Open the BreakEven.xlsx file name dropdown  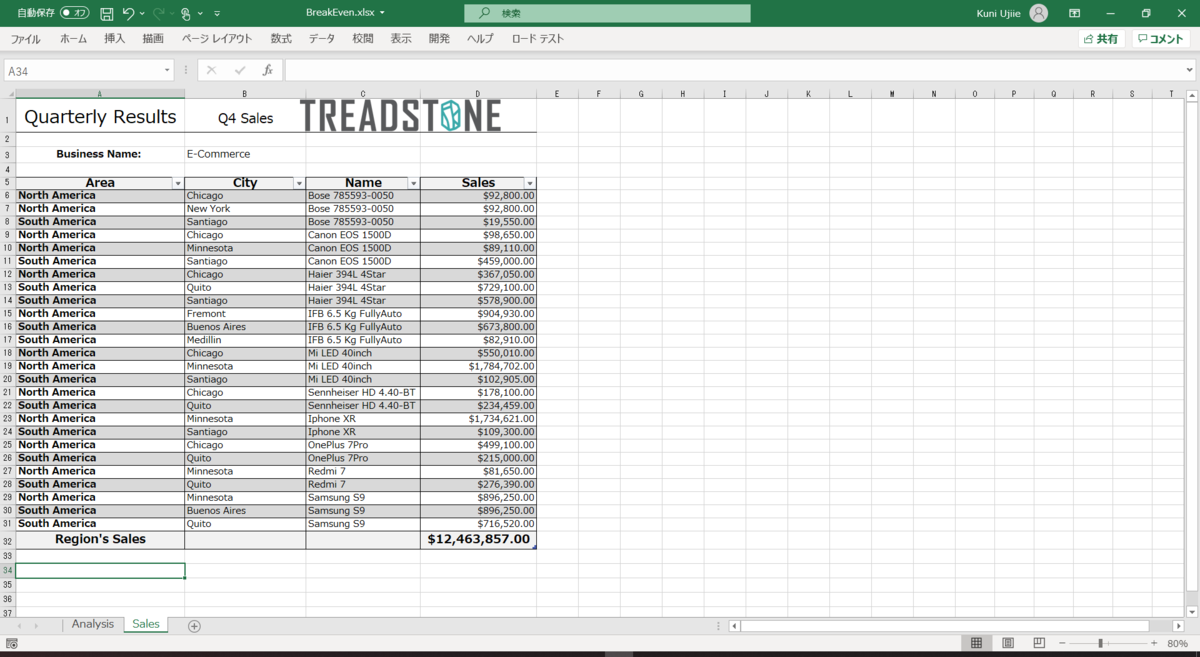(x=382, y=13)
